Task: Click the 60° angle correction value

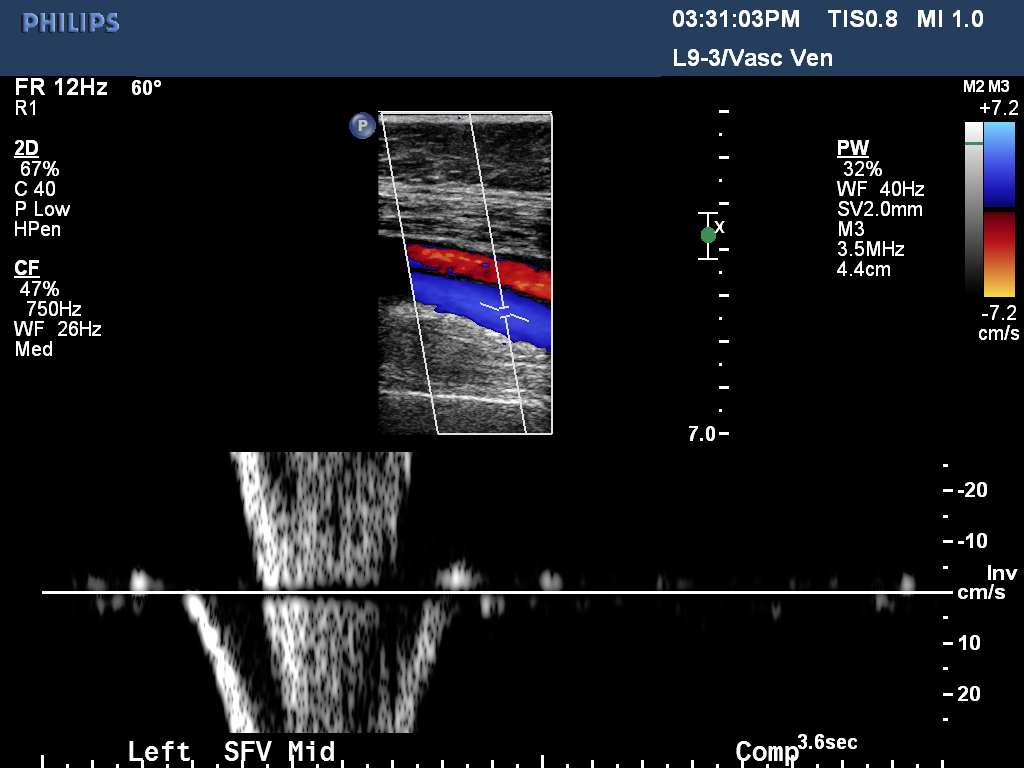Action: tap(146, 88)
